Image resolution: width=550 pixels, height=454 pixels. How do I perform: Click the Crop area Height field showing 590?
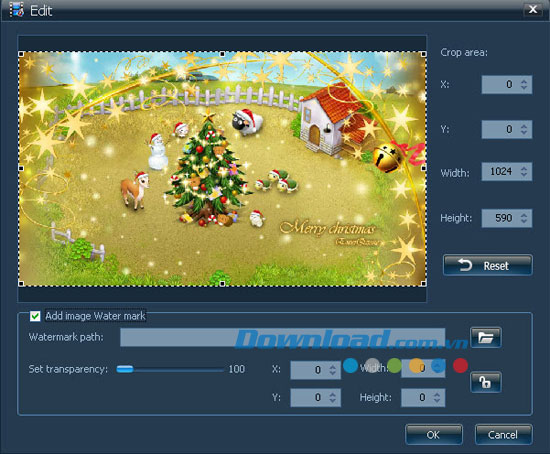point(507,218)
